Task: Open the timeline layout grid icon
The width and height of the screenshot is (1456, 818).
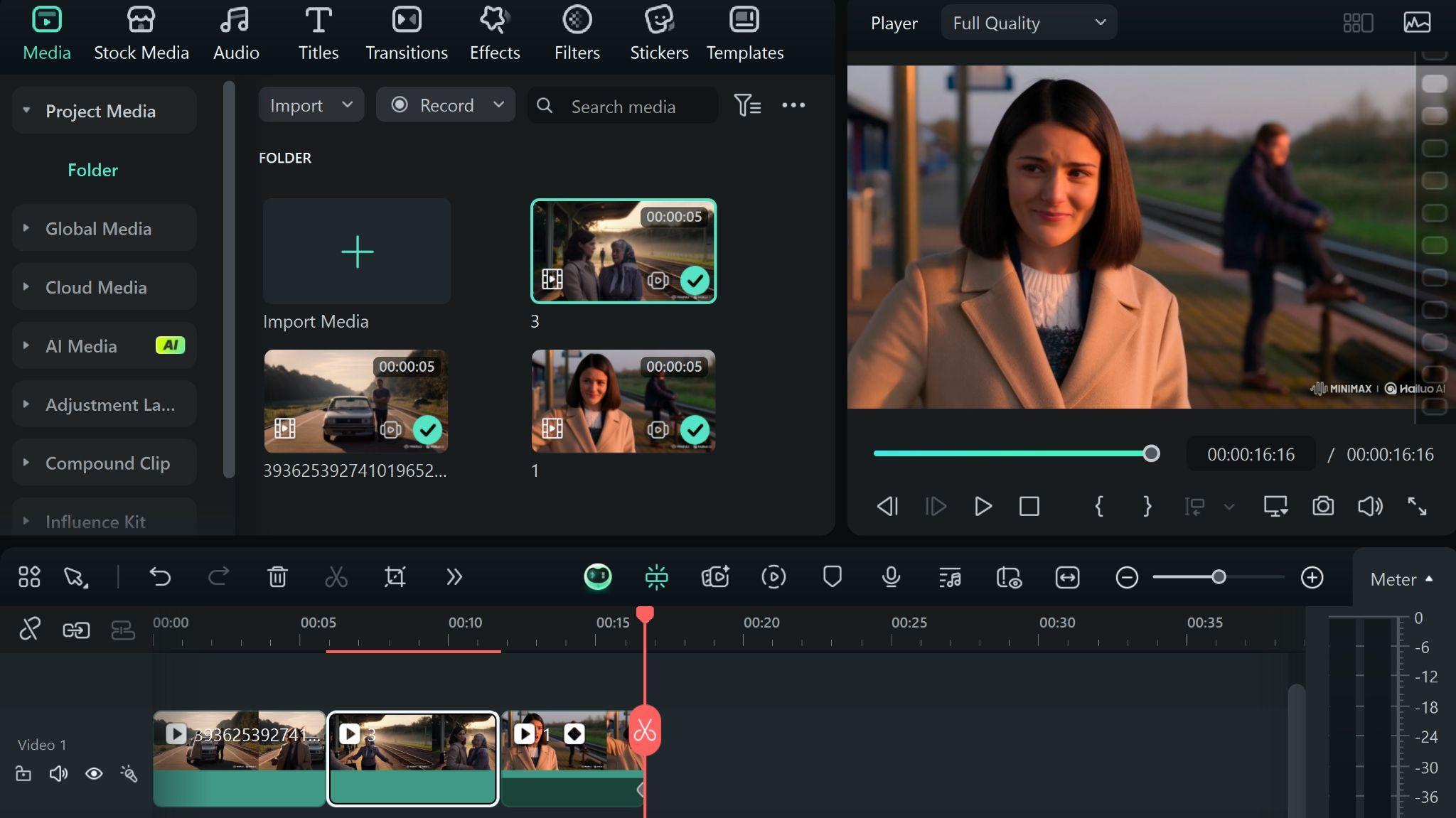Action: 29,576
